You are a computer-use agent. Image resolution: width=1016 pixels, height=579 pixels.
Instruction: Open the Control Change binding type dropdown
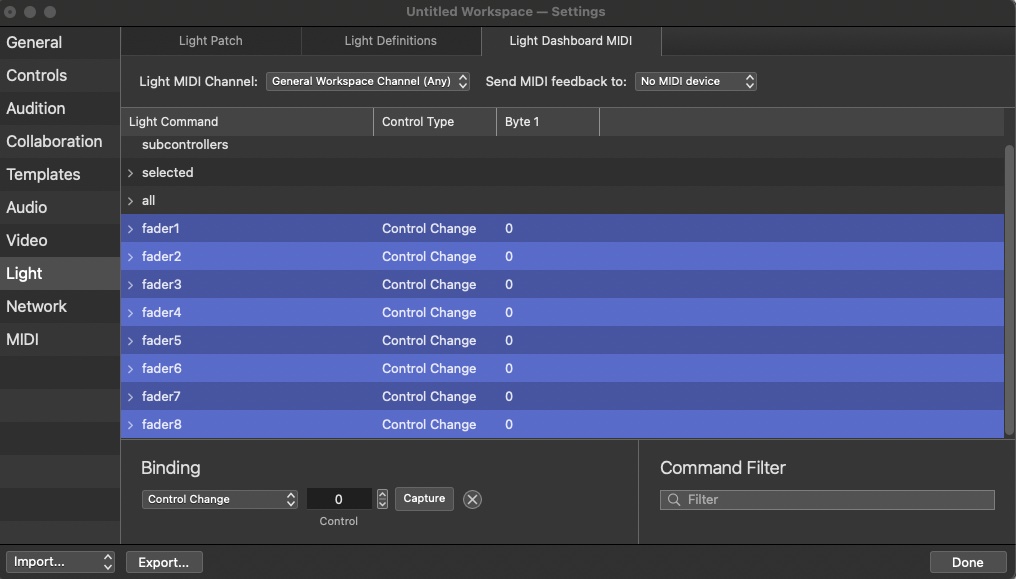[x=220, y=499]
